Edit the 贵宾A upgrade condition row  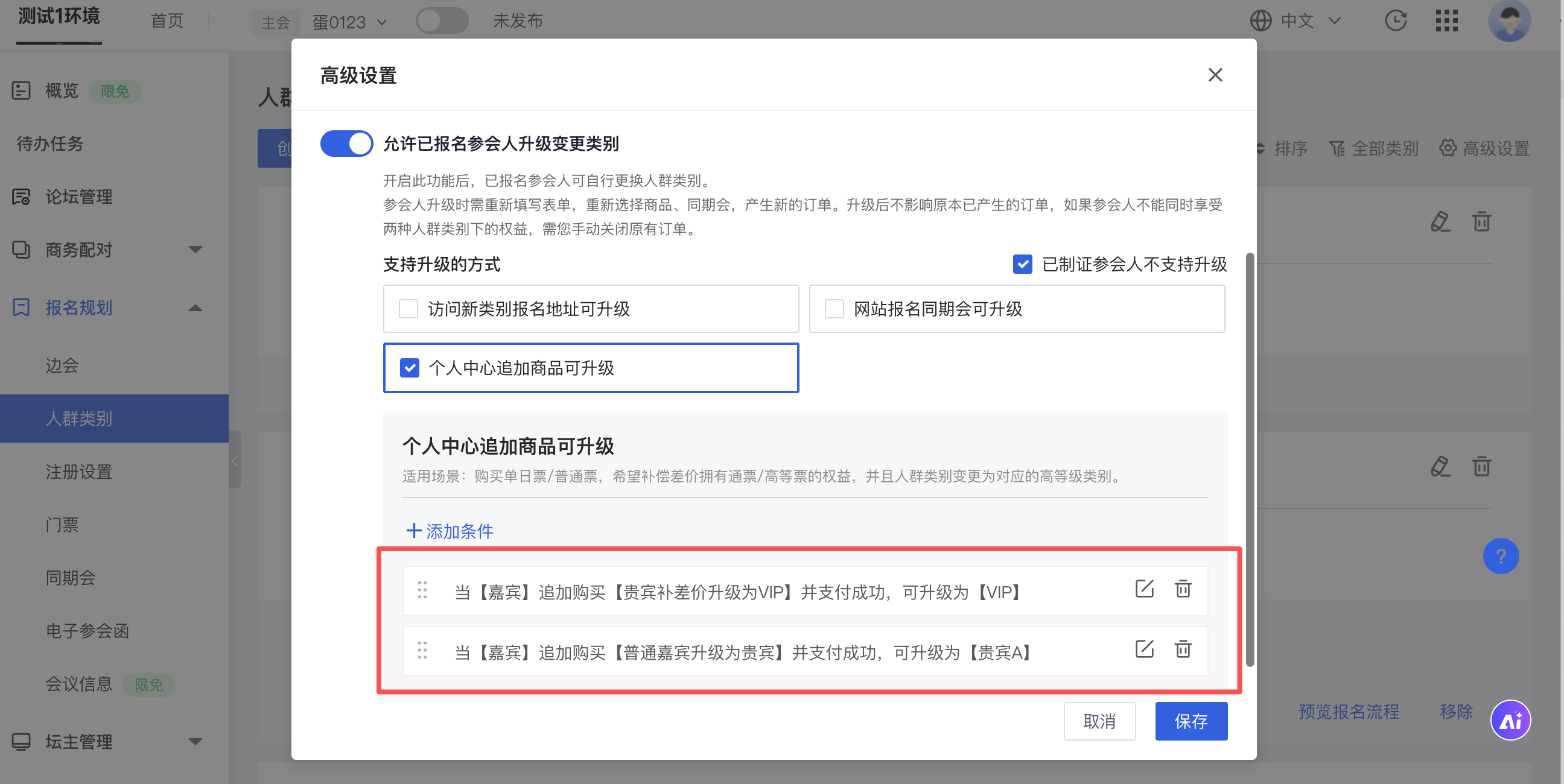pos(1144,649)
